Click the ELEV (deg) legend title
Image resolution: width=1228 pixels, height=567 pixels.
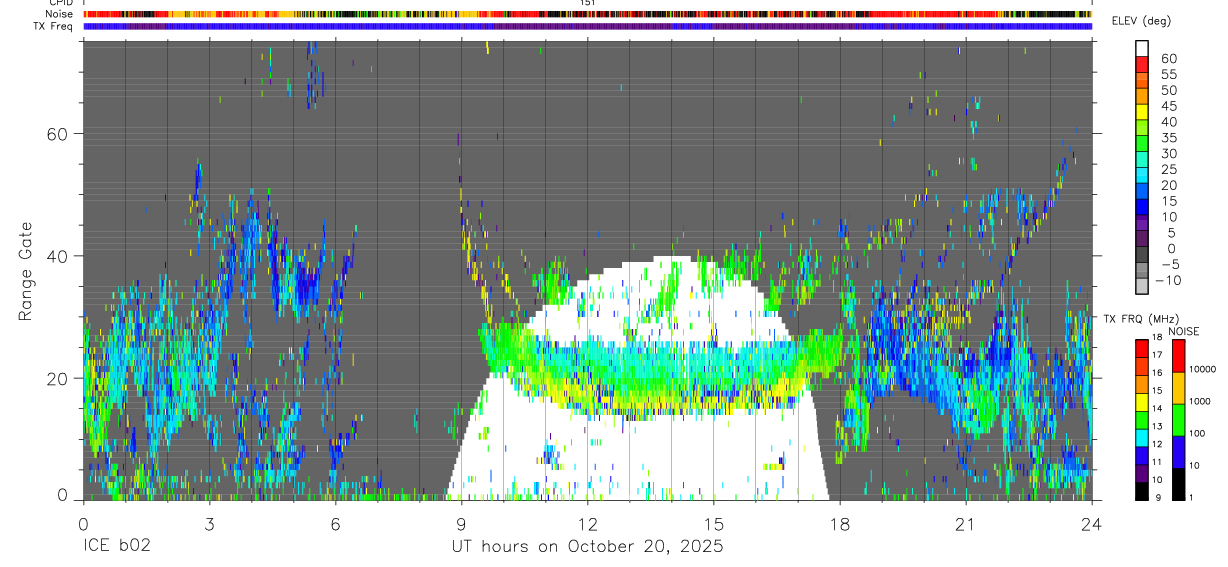coord(1141,21)
